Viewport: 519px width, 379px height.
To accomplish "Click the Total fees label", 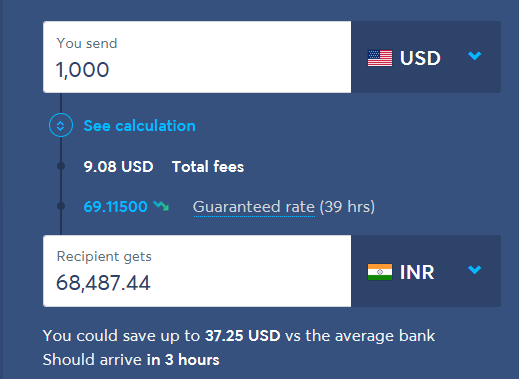I will [208, 167].
